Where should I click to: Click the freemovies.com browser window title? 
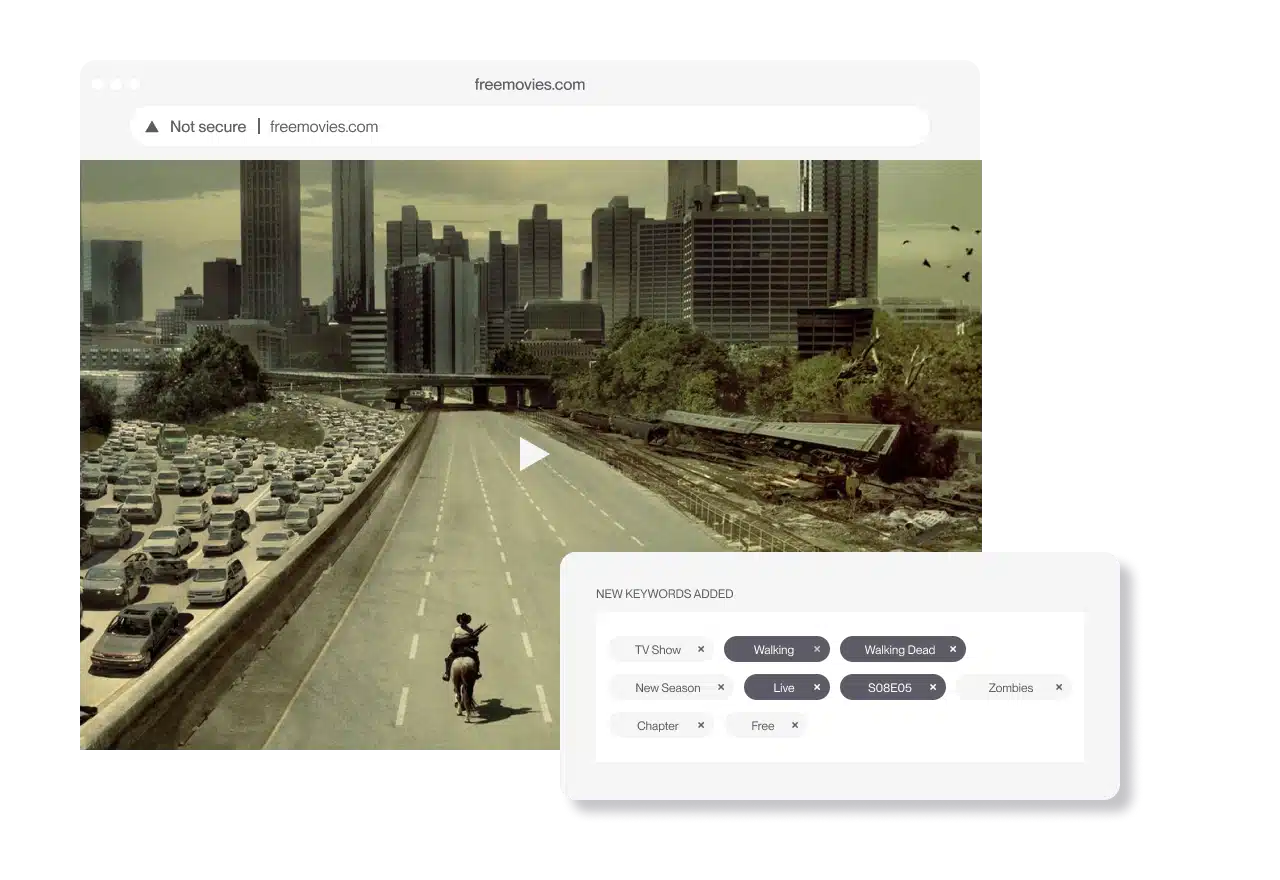(x=530, y=85)
